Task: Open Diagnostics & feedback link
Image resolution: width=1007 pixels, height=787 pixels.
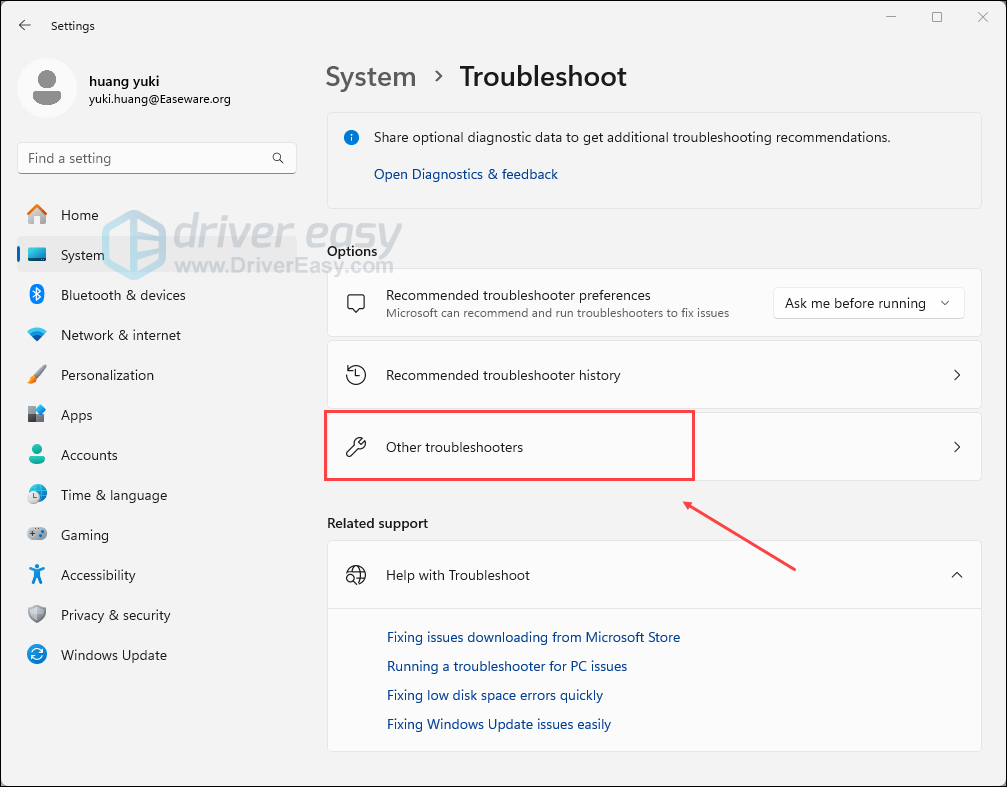Action: [x=465, y=174]
